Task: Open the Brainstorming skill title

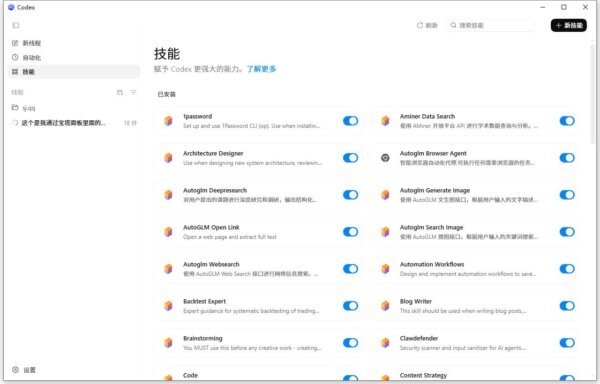Action: [x=202, y=338]
